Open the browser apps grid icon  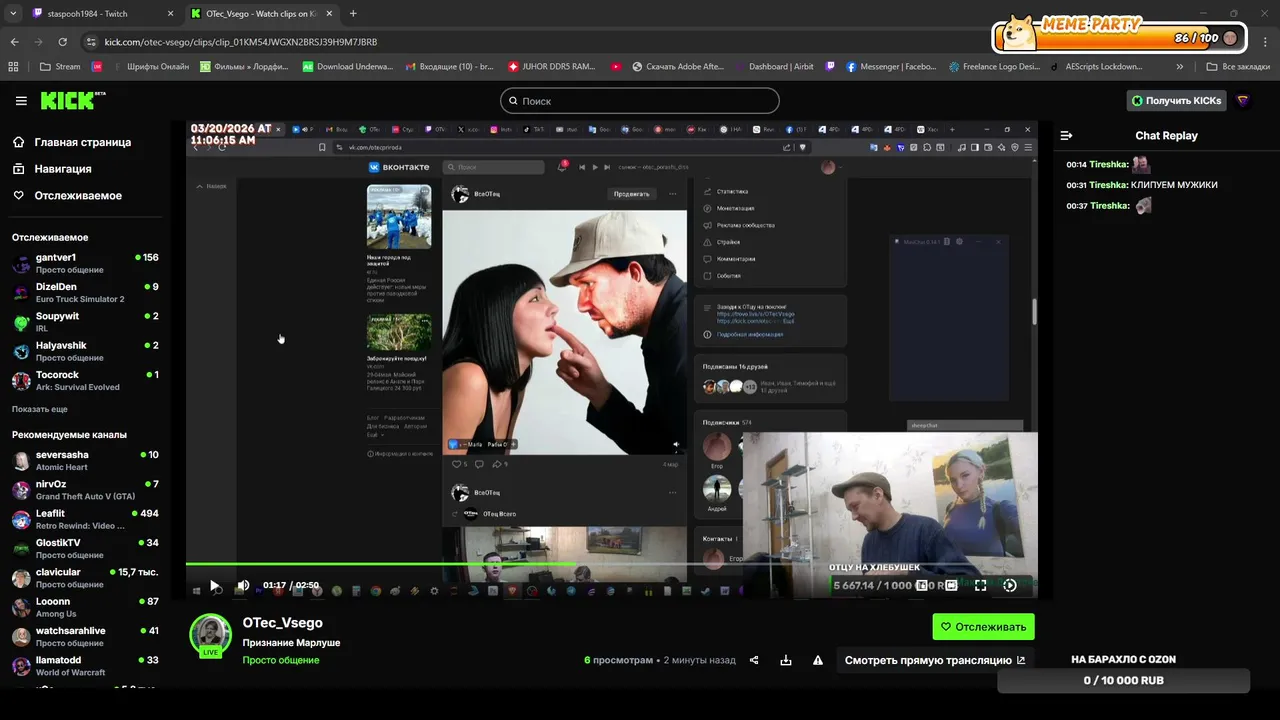click(13, 67)
